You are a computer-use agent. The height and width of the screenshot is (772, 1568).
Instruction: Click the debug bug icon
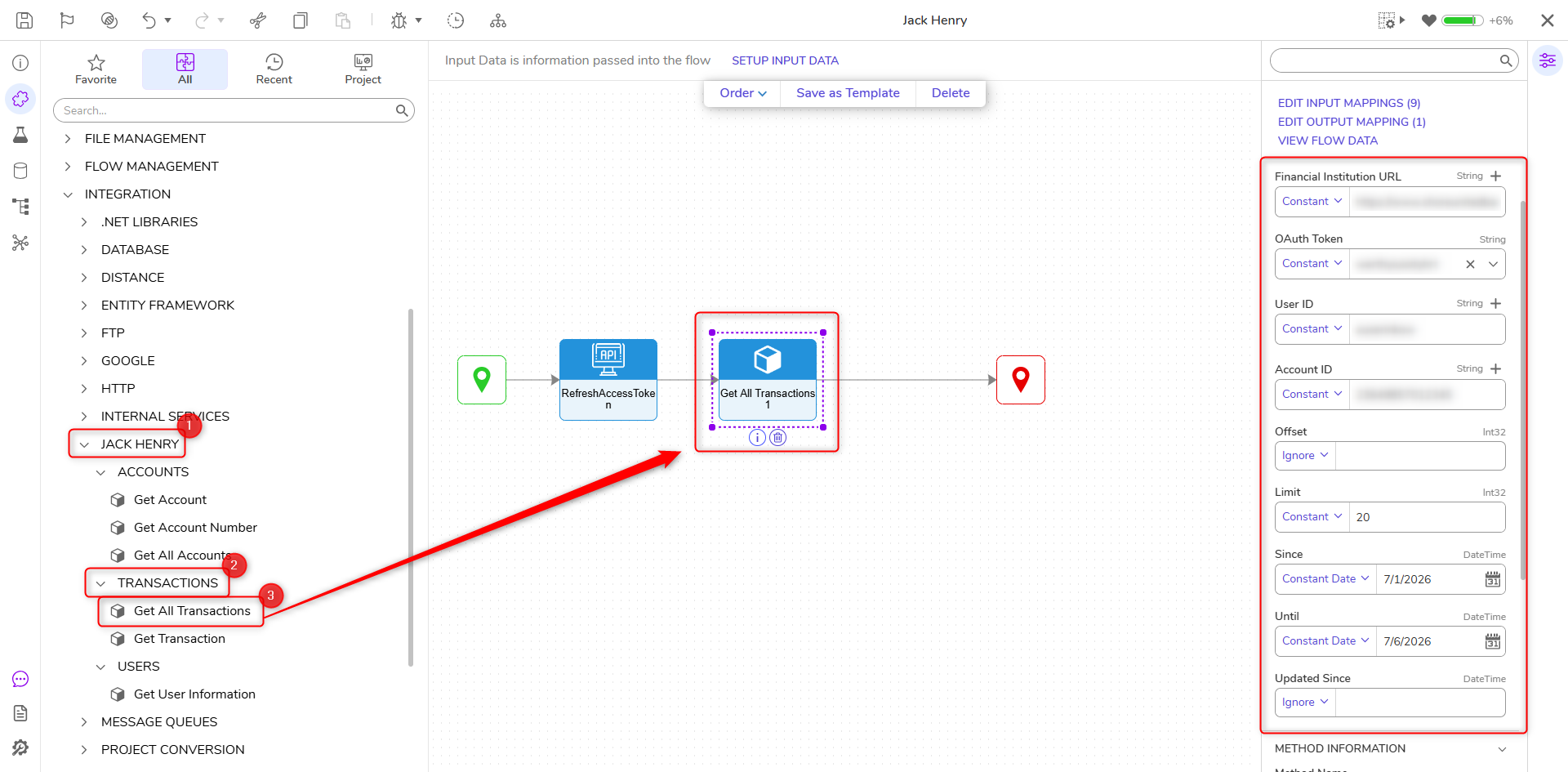click(x=399, y=20)
